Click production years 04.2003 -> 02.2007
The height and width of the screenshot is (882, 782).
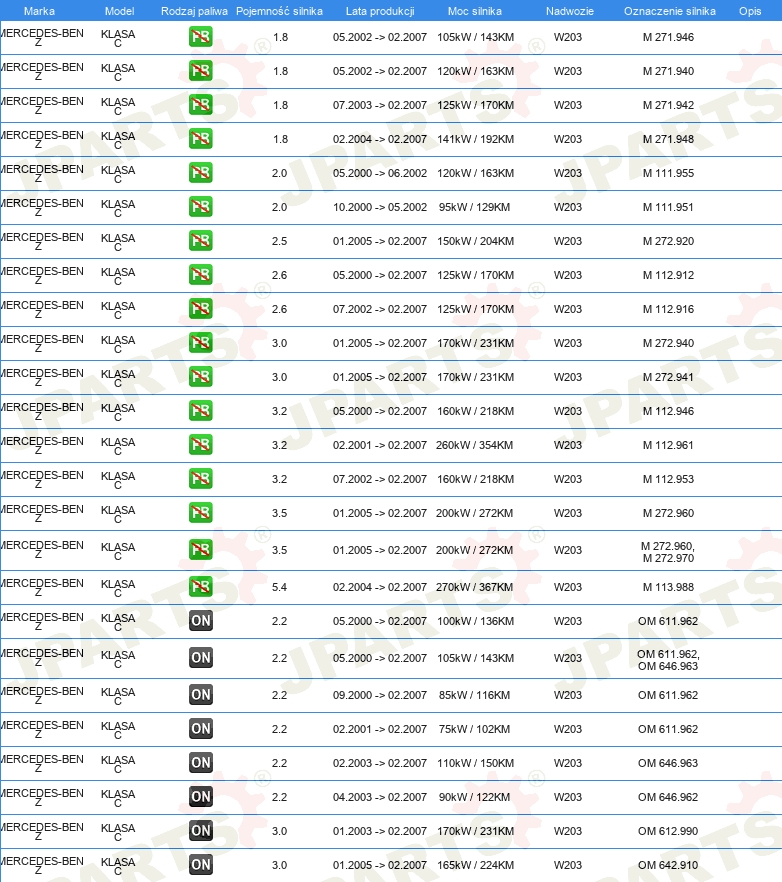[x=380, y=797]
